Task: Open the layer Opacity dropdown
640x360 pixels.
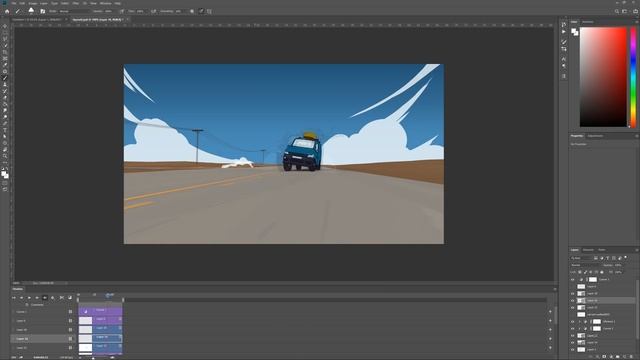Action: click(619, 265)
